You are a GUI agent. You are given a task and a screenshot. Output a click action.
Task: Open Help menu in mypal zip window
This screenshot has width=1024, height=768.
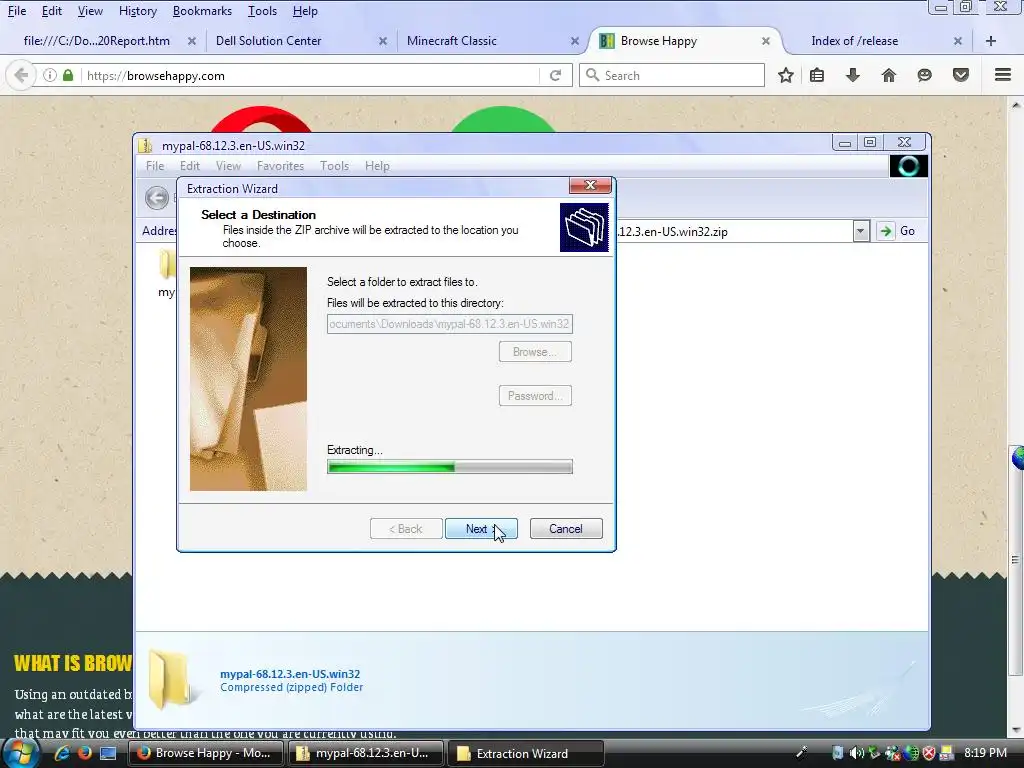pos(377,166)
